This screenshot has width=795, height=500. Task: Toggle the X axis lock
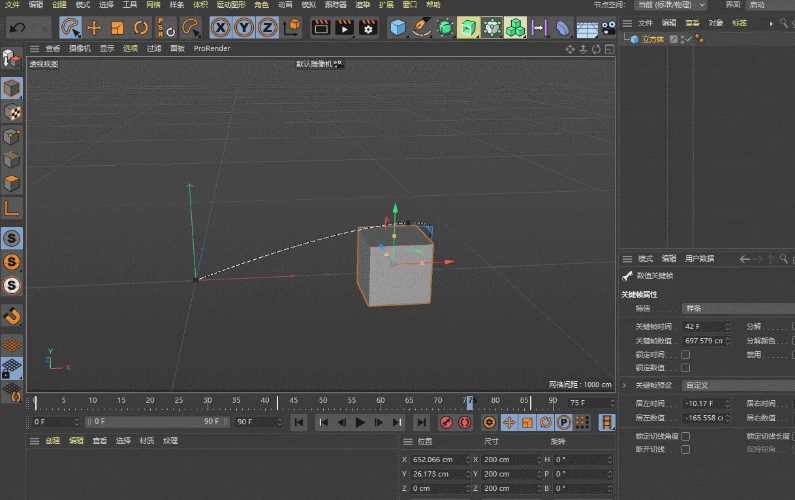coord(221,27)
